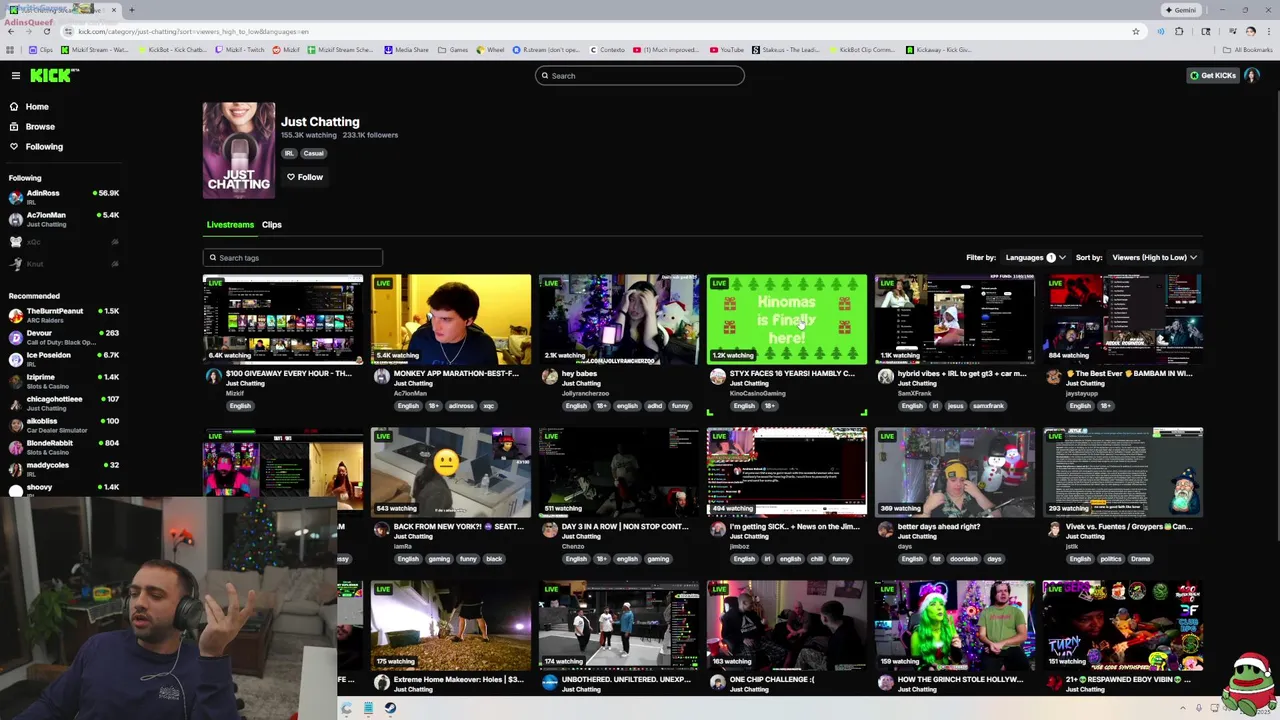1280x720 pixels.
Task: Reload the page in browser
Action: point(46,31)
